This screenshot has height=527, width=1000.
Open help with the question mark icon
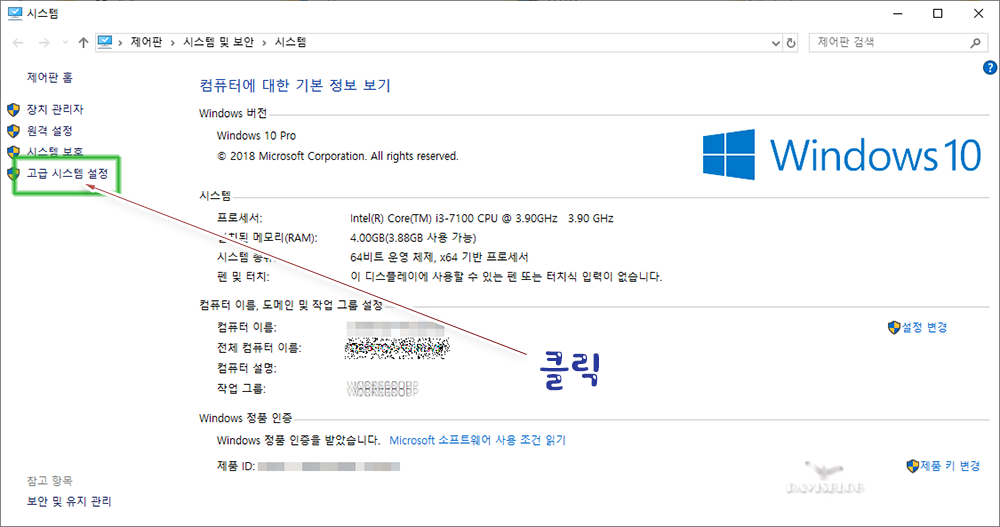[990, 68]
